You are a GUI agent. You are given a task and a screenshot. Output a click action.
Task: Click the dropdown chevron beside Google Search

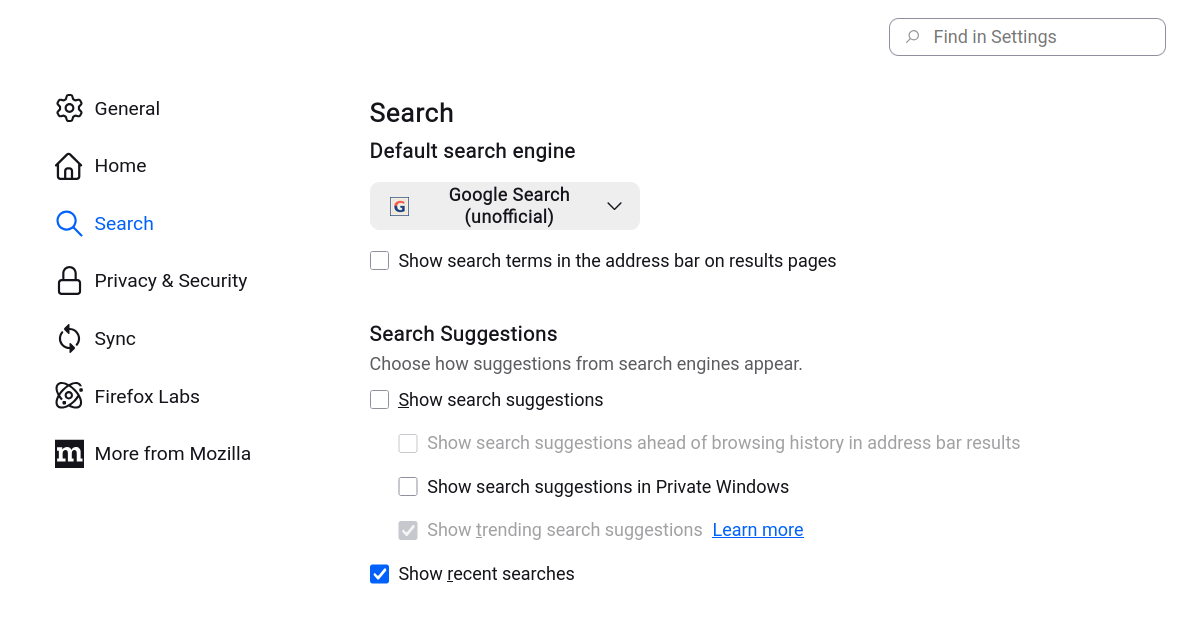(x=614, y=206)
